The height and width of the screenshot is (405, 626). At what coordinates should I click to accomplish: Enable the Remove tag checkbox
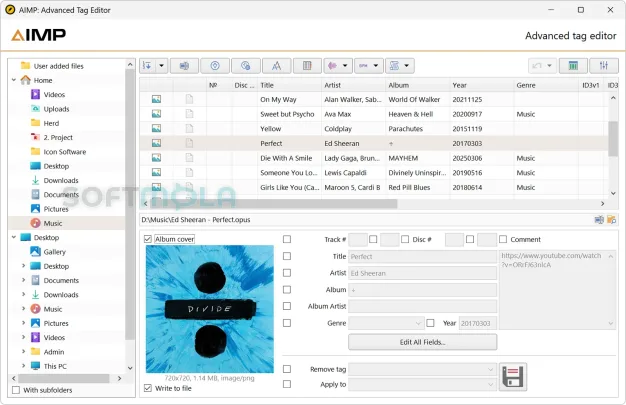coord(287,369)
